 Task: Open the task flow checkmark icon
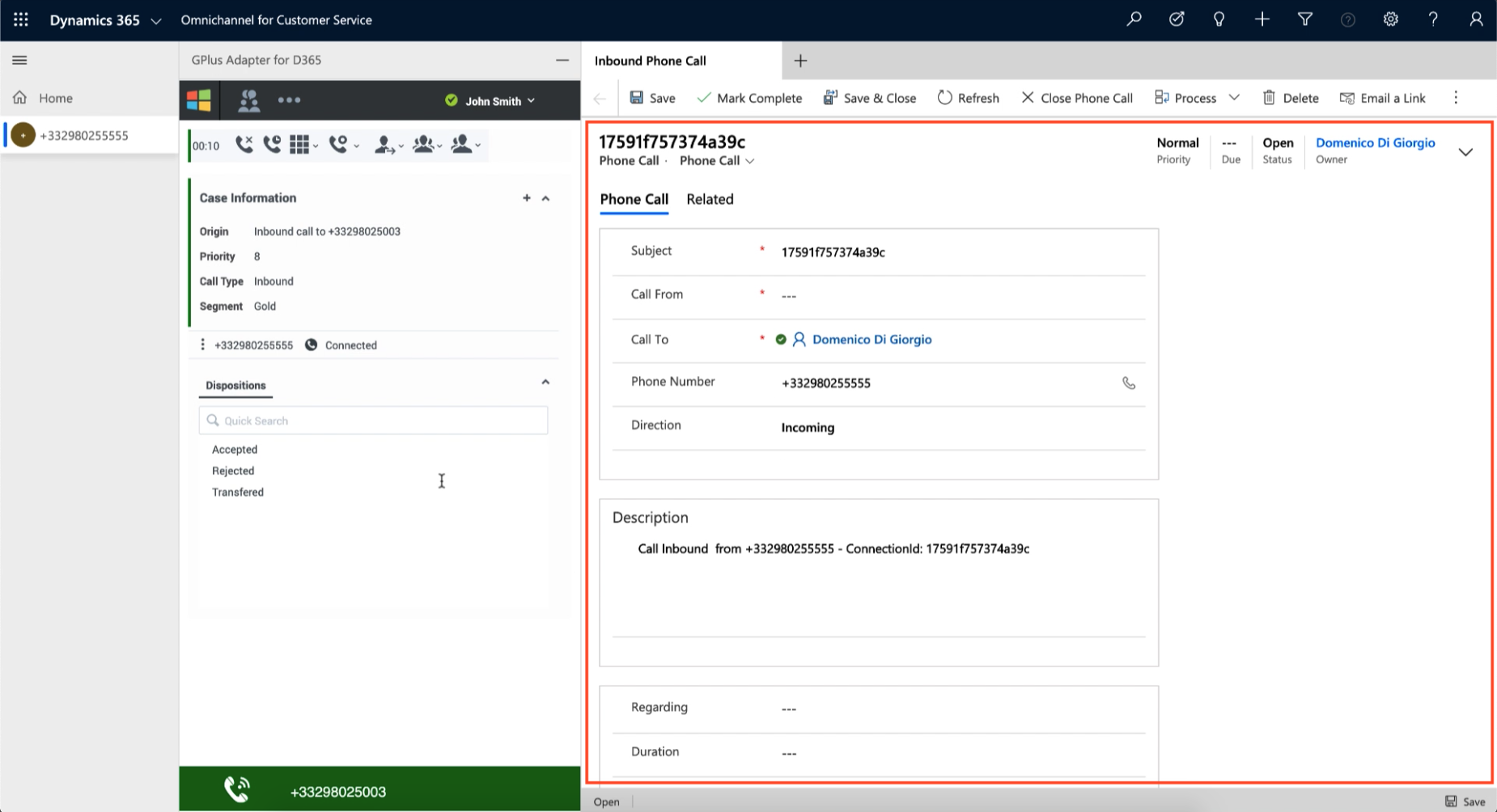[x=1177, y=19]
